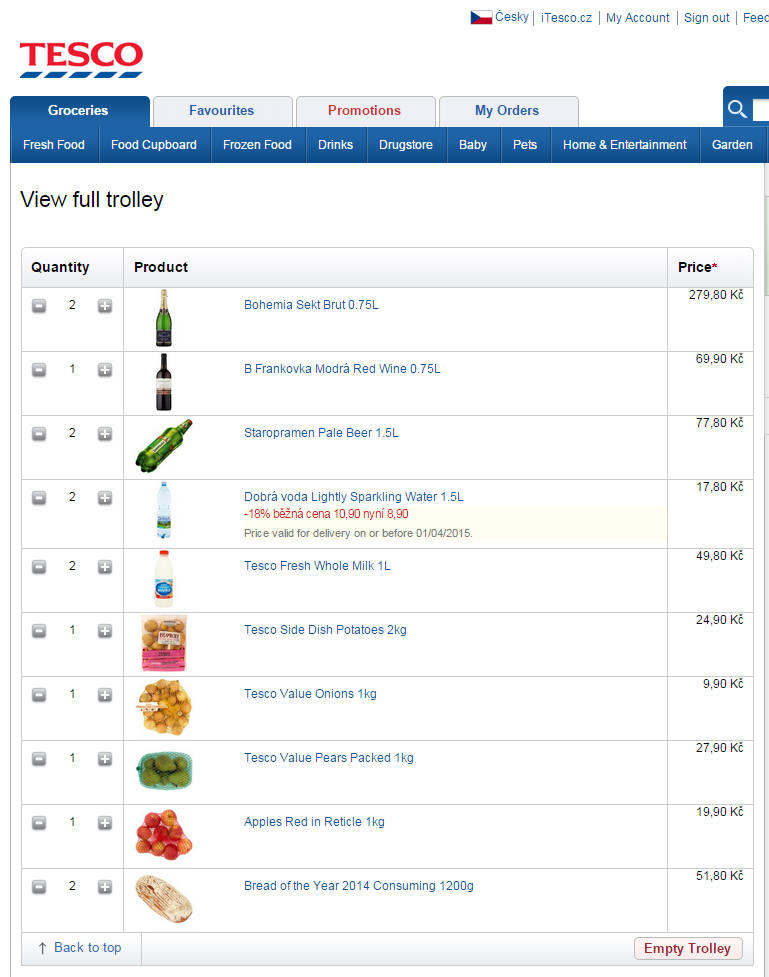
Task: Open the Fresh Food category
Action: pos(54,145)
